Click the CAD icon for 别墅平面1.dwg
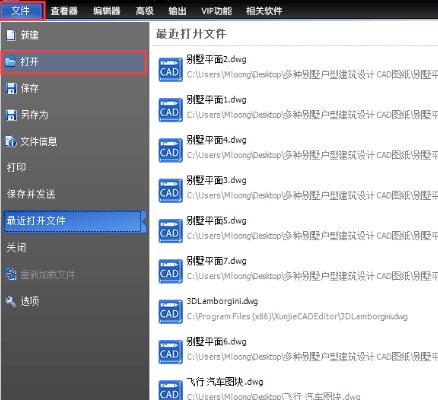 [170, 110]
